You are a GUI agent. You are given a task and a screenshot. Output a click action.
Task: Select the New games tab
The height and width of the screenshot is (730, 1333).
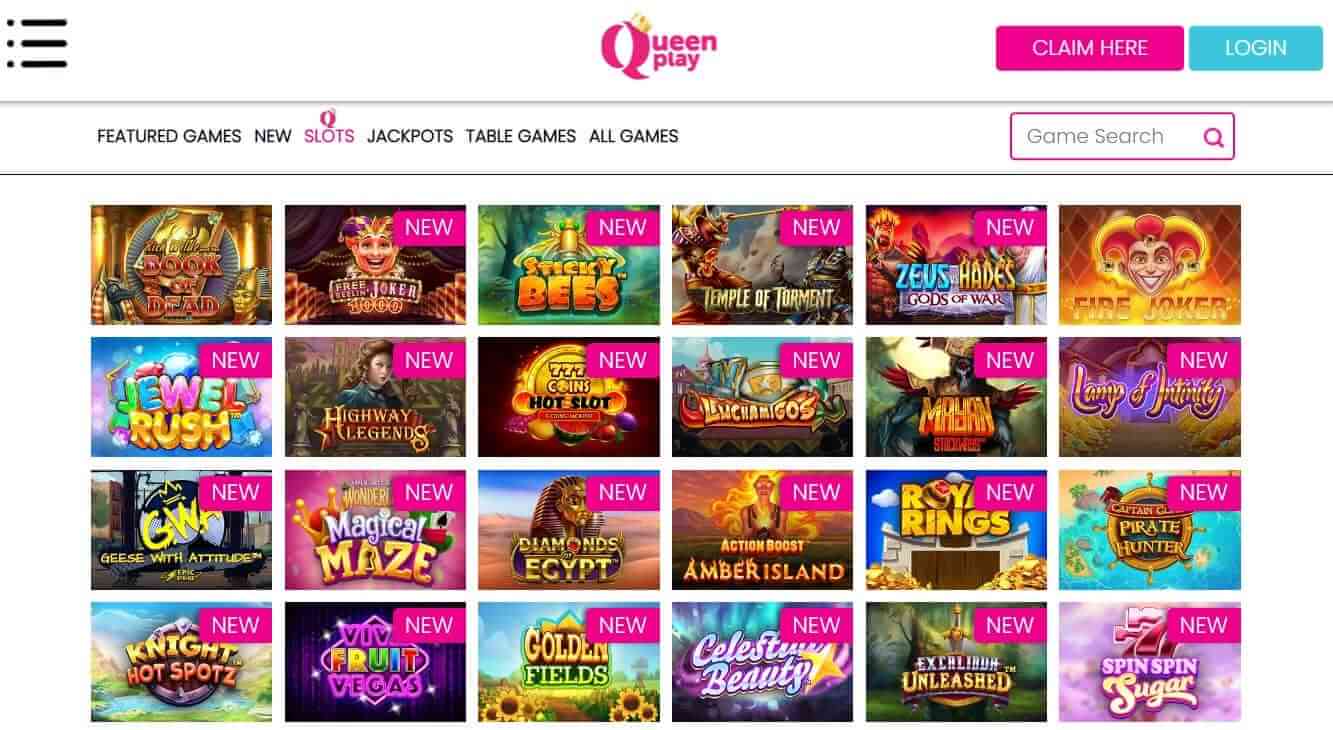pyautogui.click(x=273, y=136)
